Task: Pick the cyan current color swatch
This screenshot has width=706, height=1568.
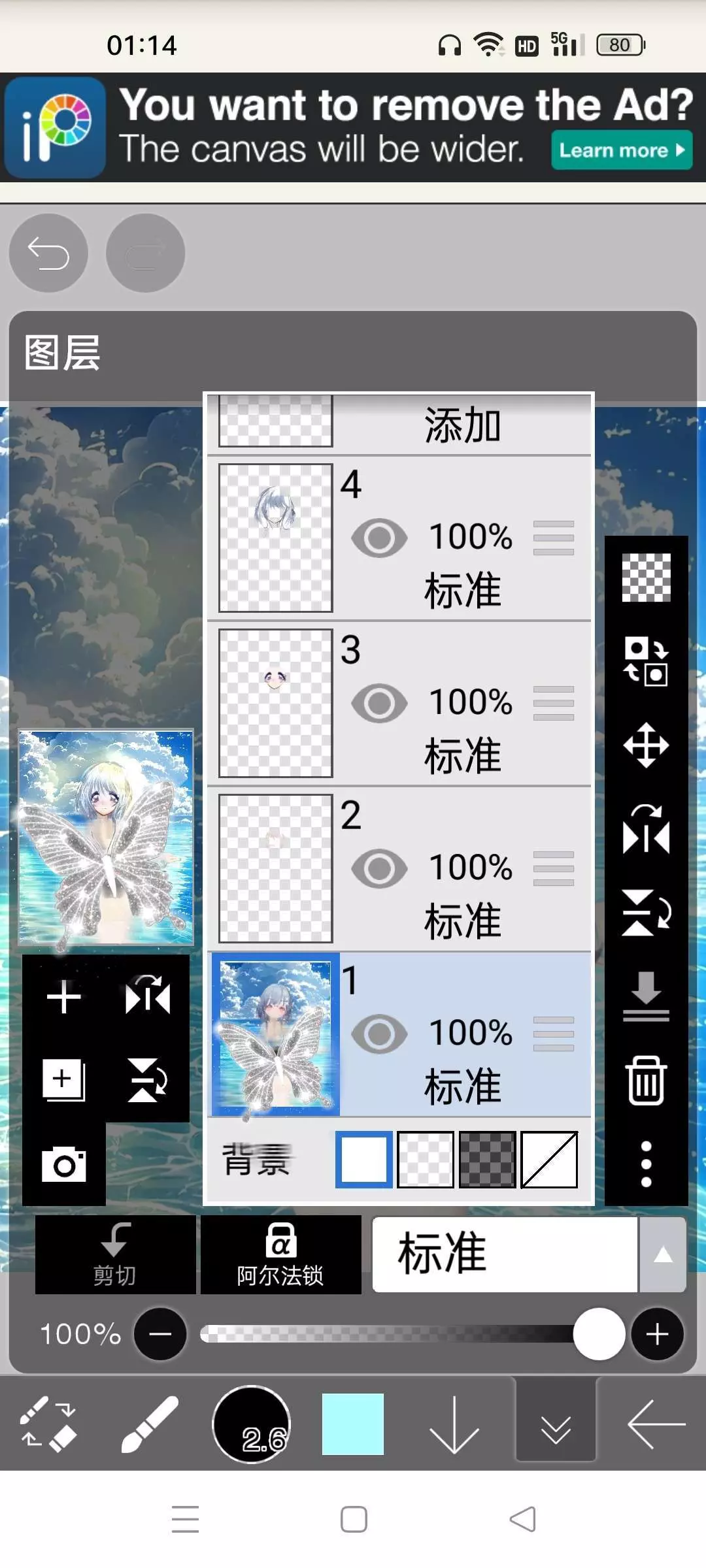Action: 353,1424
